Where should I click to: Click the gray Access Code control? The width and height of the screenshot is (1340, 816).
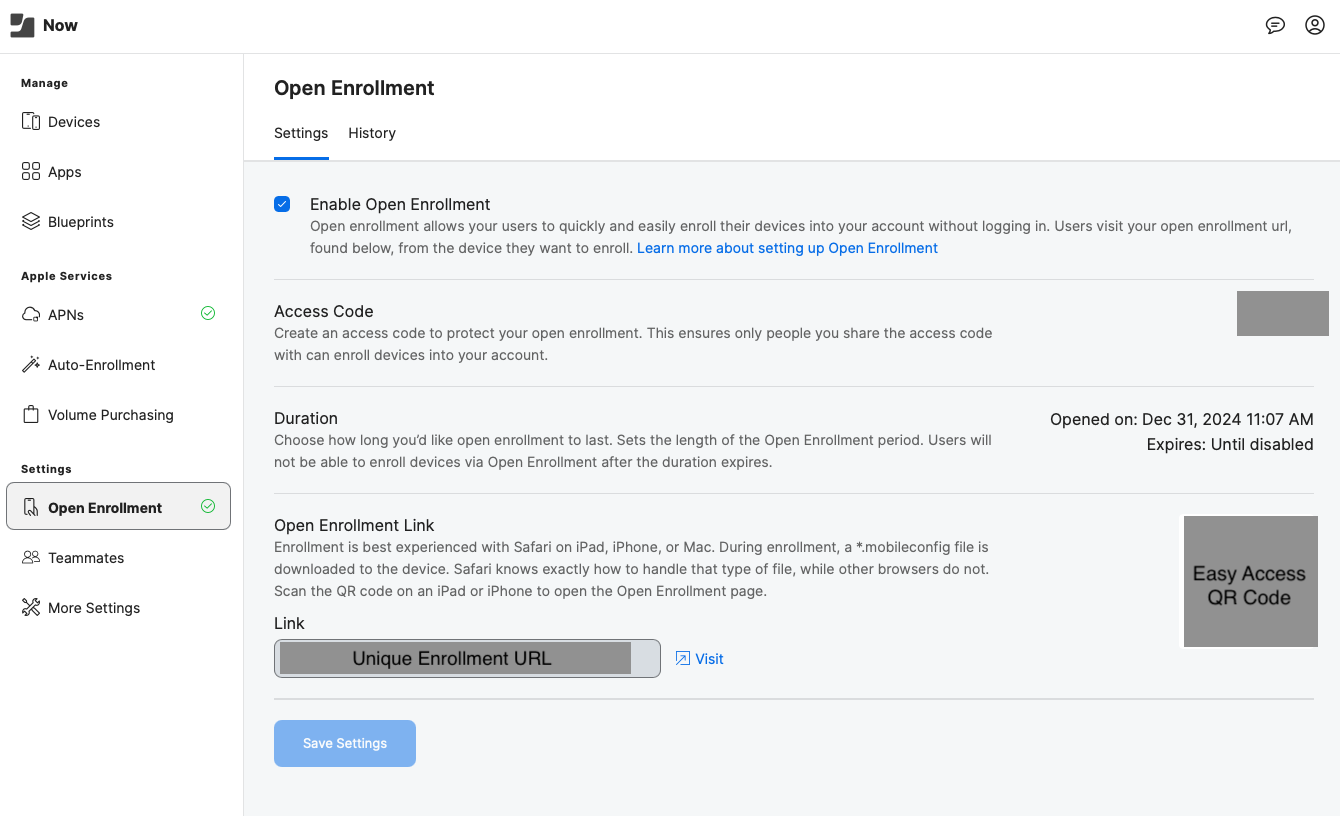(x=1283, y=313)
